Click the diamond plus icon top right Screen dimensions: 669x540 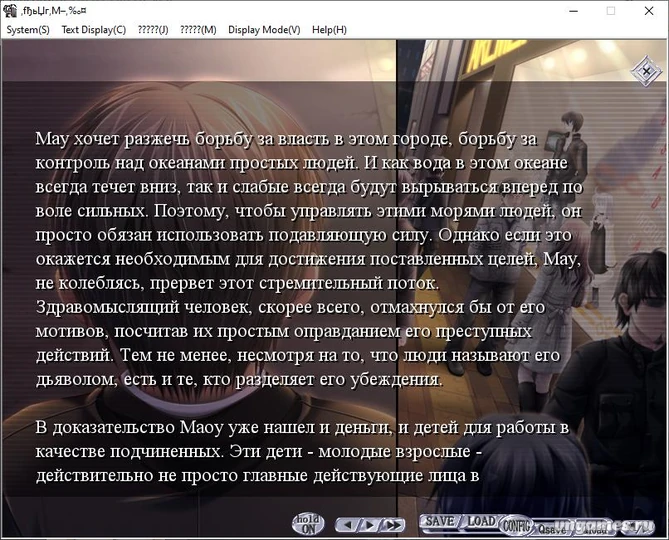[x=646, y=71]
